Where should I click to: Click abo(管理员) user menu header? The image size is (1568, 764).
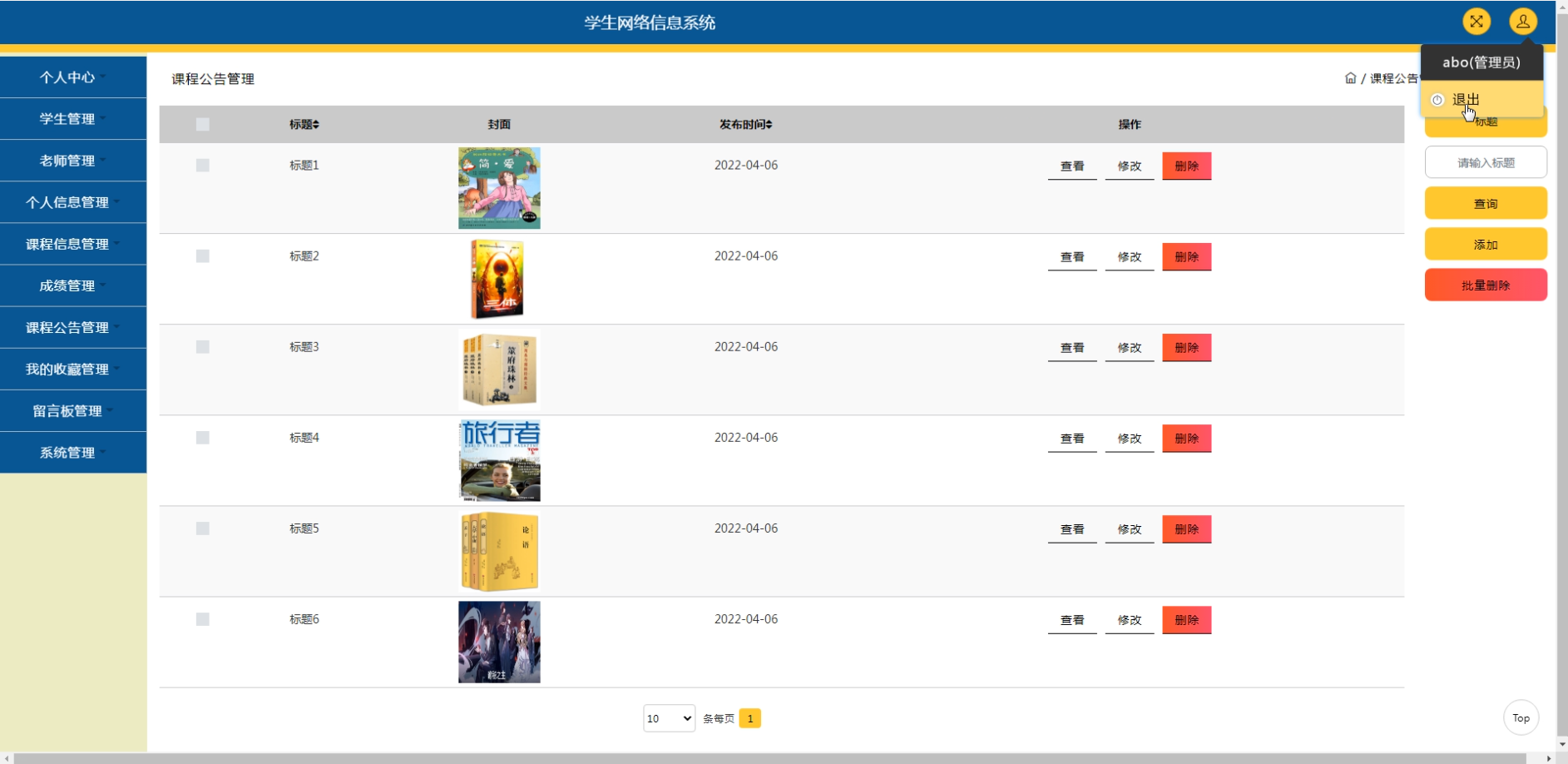pyautogui.click(x=1481, y=62)
